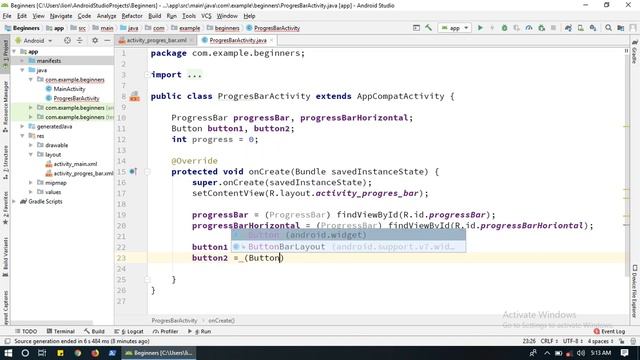Select ButtonBarLayout autocomplete suggestion

(348, 247)
